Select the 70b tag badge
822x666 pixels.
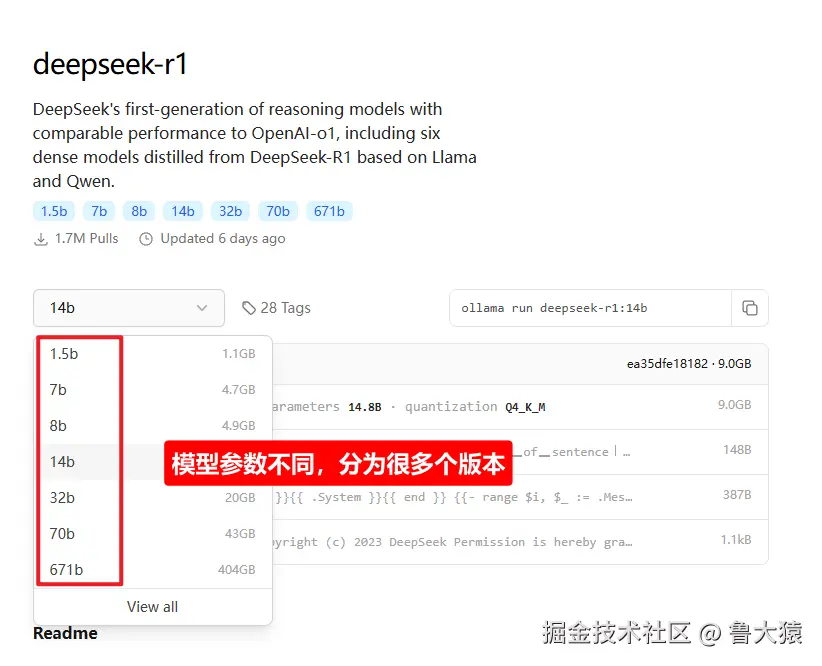(x=278, y=211)
